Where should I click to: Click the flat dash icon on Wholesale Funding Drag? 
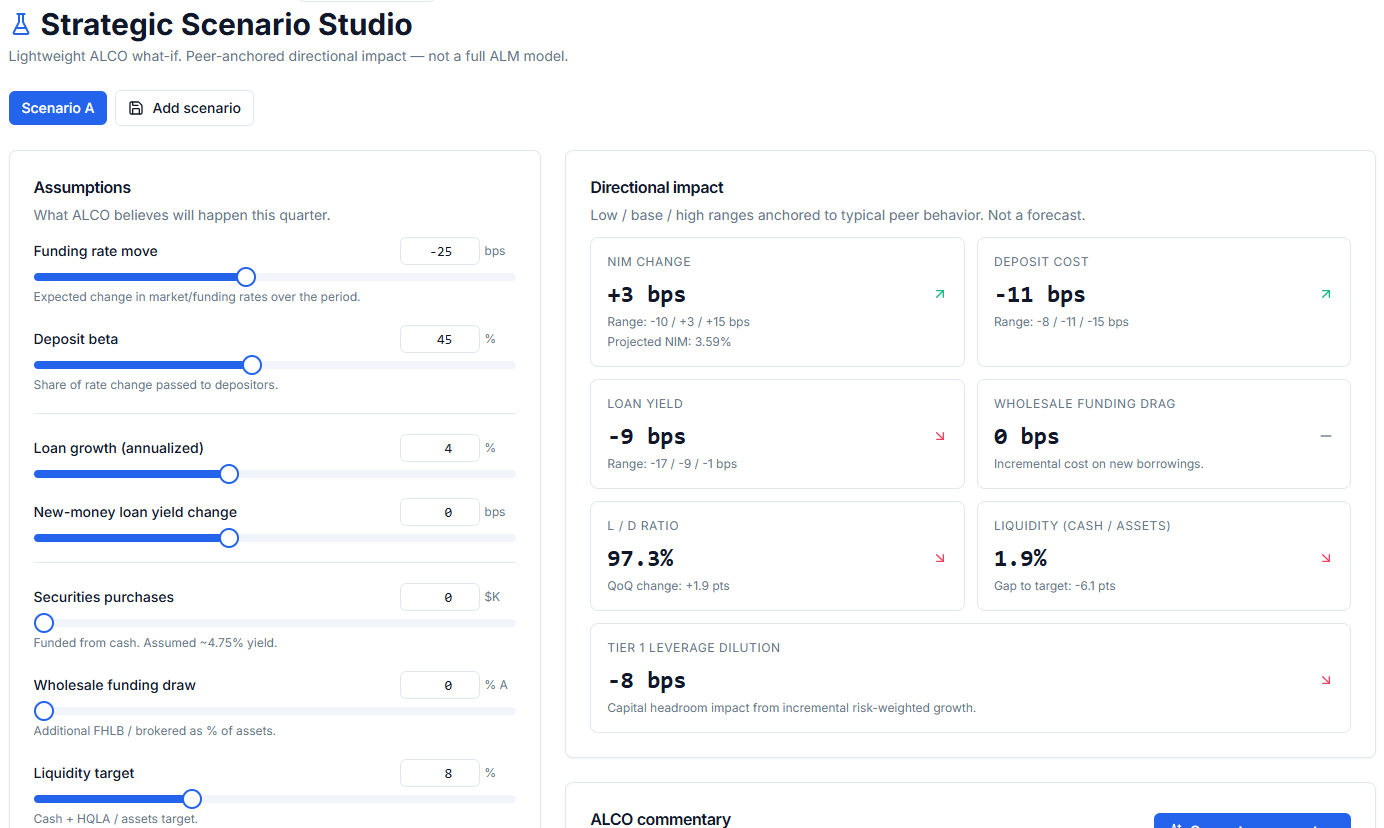[x=1326, y=436]
